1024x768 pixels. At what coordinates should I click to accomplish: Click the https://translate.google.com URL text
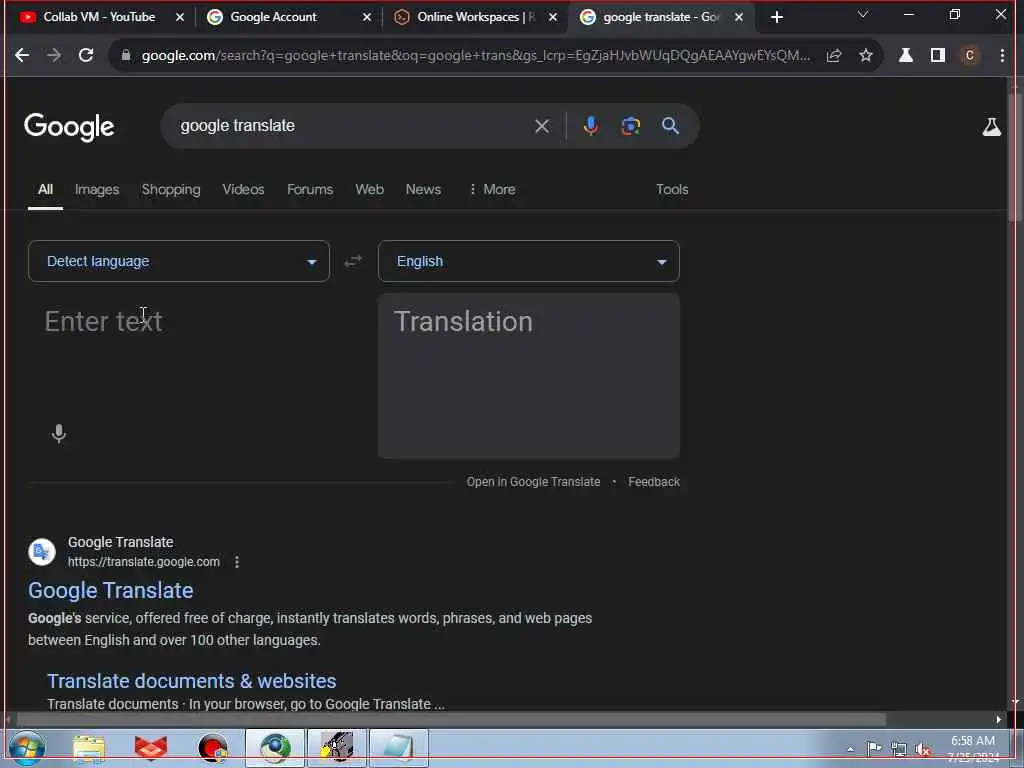click(x=144, y=562)
